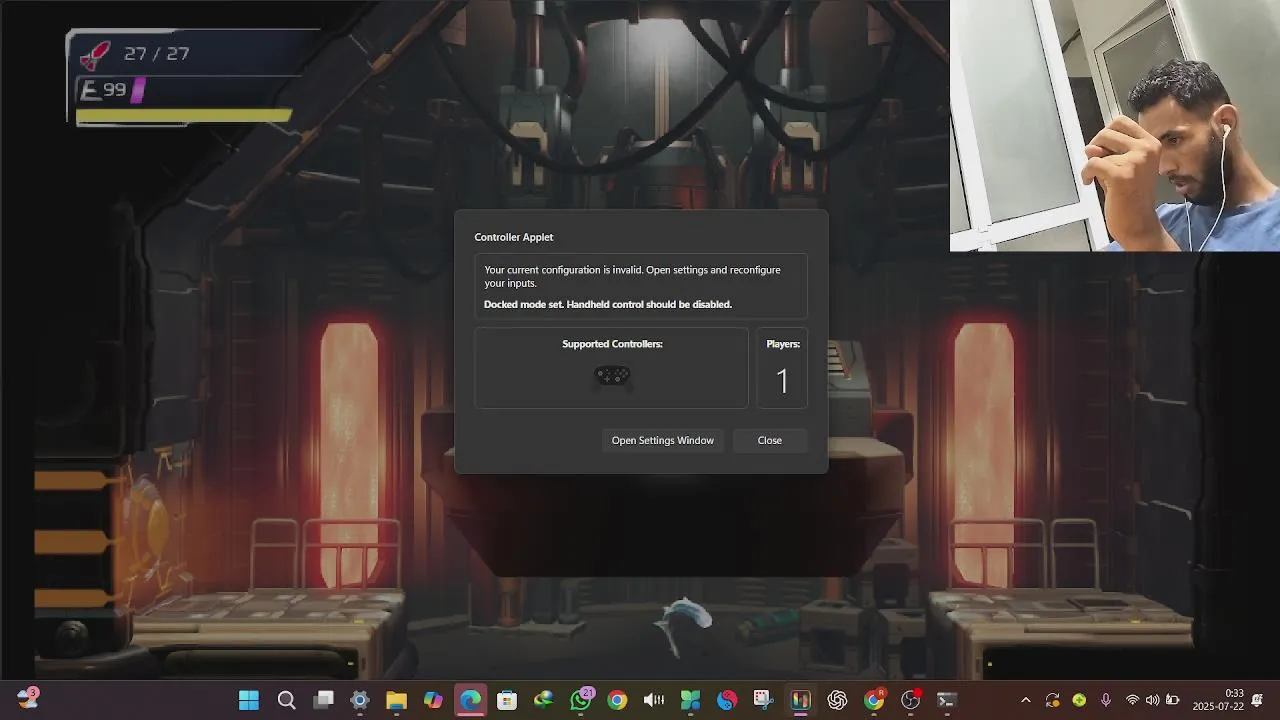The height and width of the screenshot is (720, 1280).
Task: Click the green circular tray icon
Action: (1079, 700)
